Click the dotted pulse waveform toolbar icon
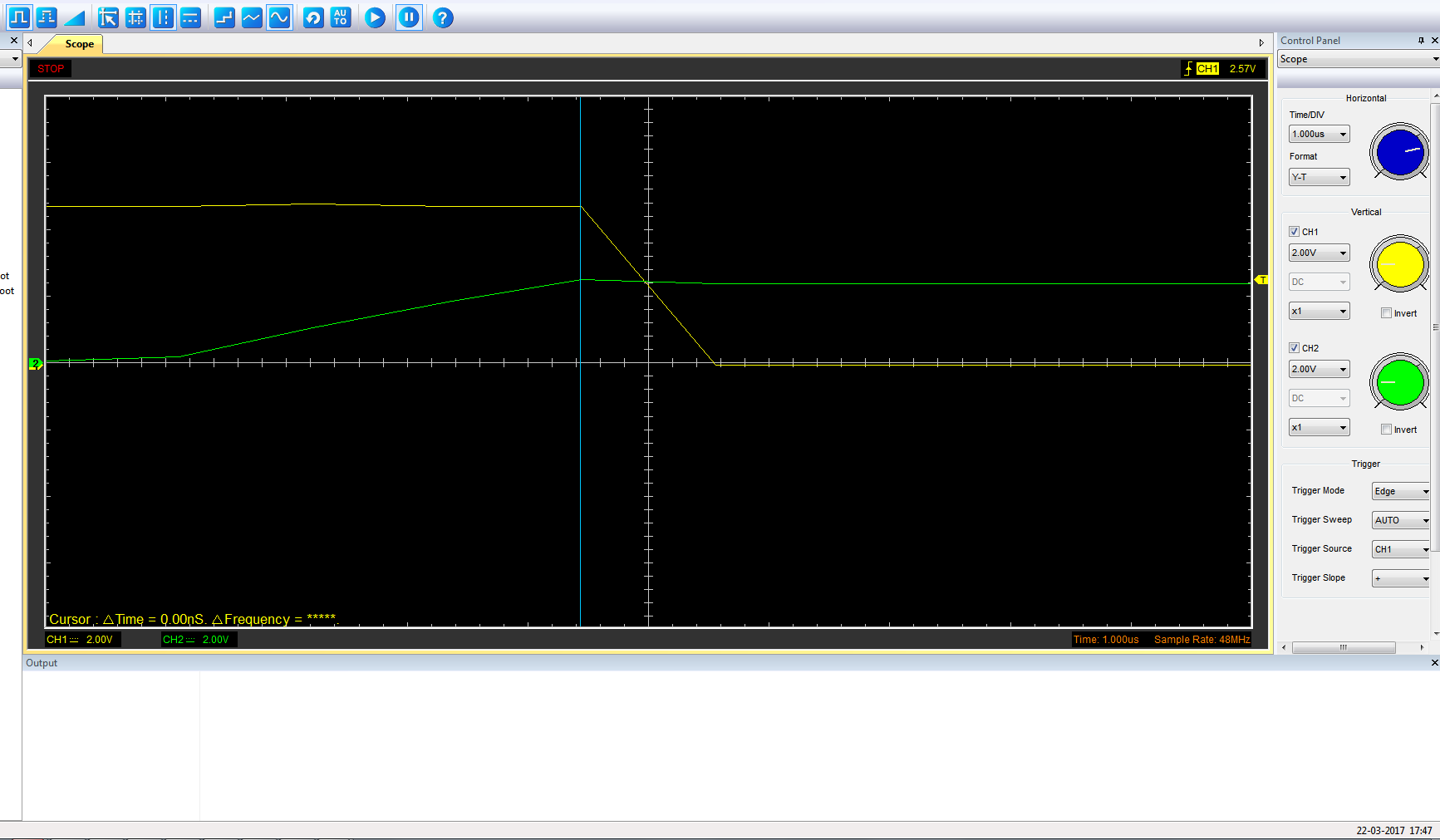 point(47,17)
